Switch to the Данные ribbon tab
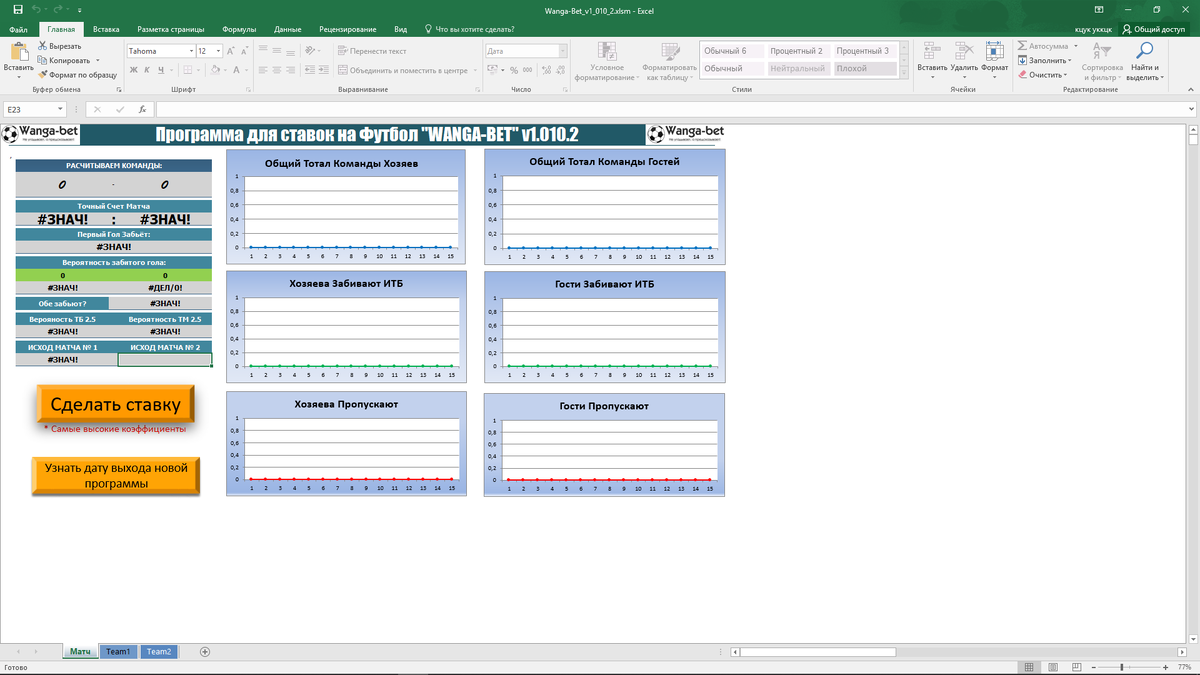The image size is (1200, 675). point(288,29)
